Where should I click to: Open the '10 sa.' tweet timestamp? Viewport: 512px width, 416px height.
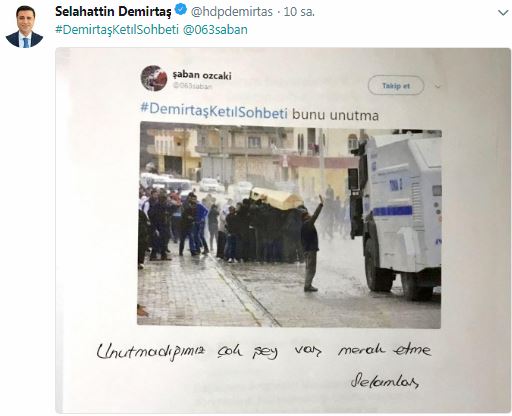[299, 12]
